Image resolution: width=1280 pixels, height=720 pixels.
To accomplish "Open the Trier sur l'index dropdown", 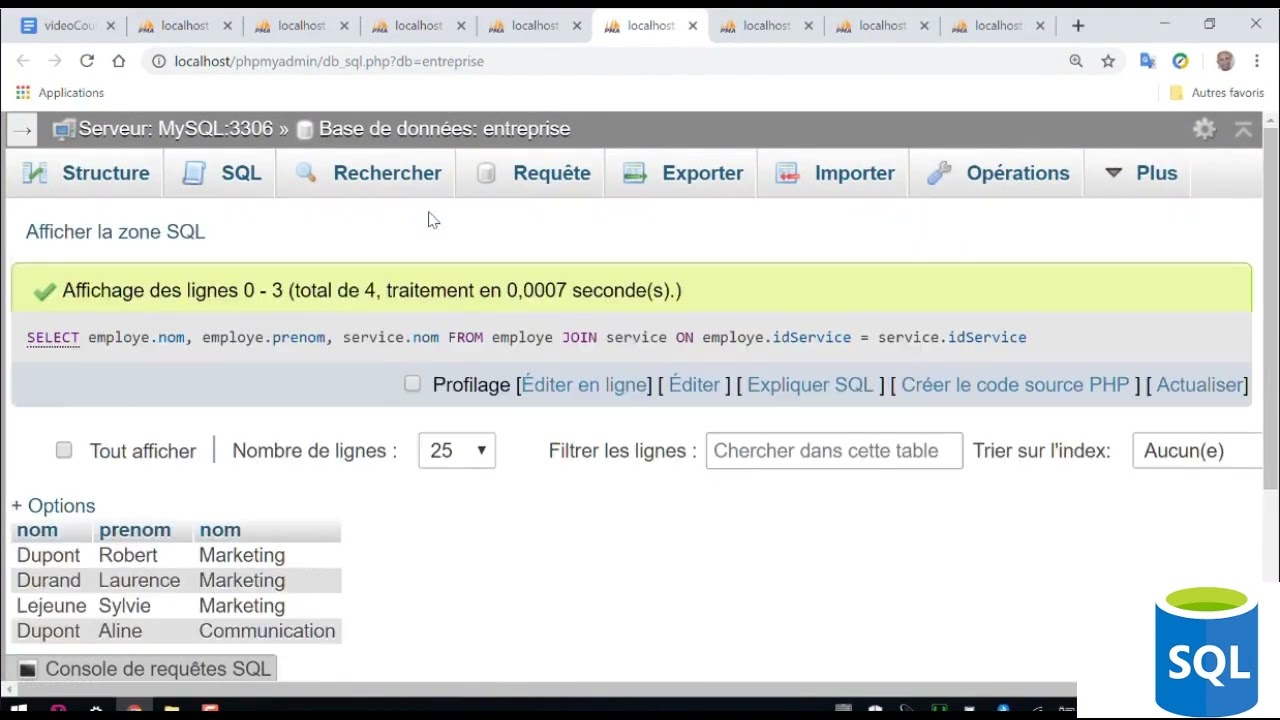I will point(1197,450).
